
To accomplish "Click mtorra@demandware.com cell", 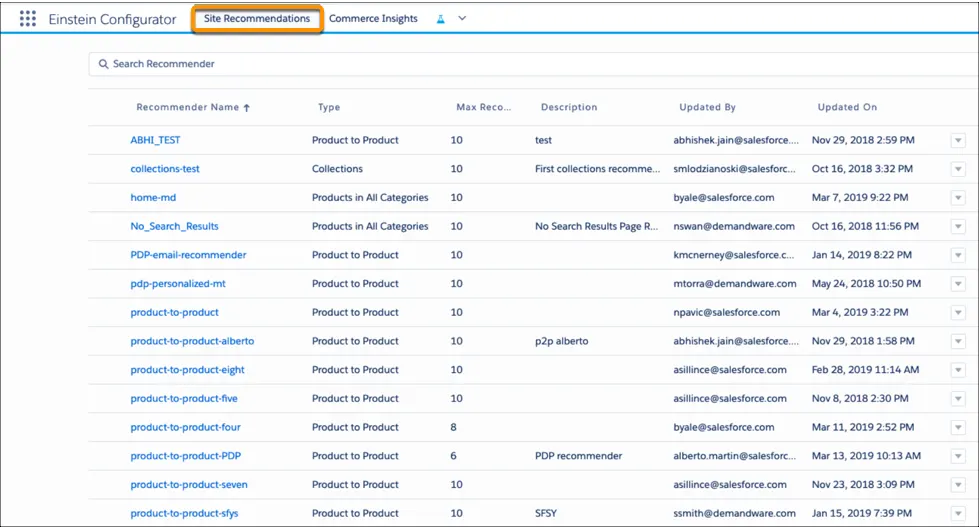I will pyautogui.click(x=735, y=283).
